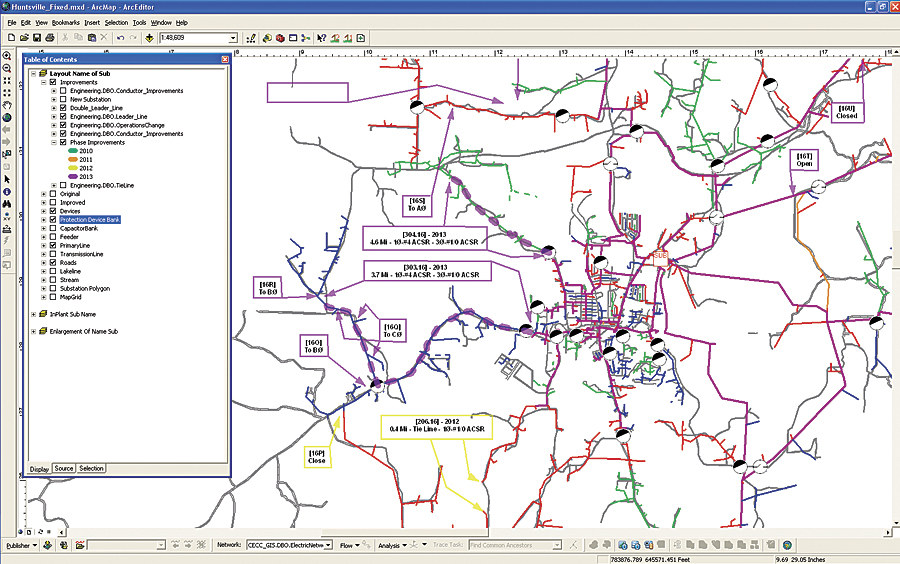Viewport: 900px width, 564px height.
Task: Select the Find binoculars tool
Action: [x=7, y=203]
